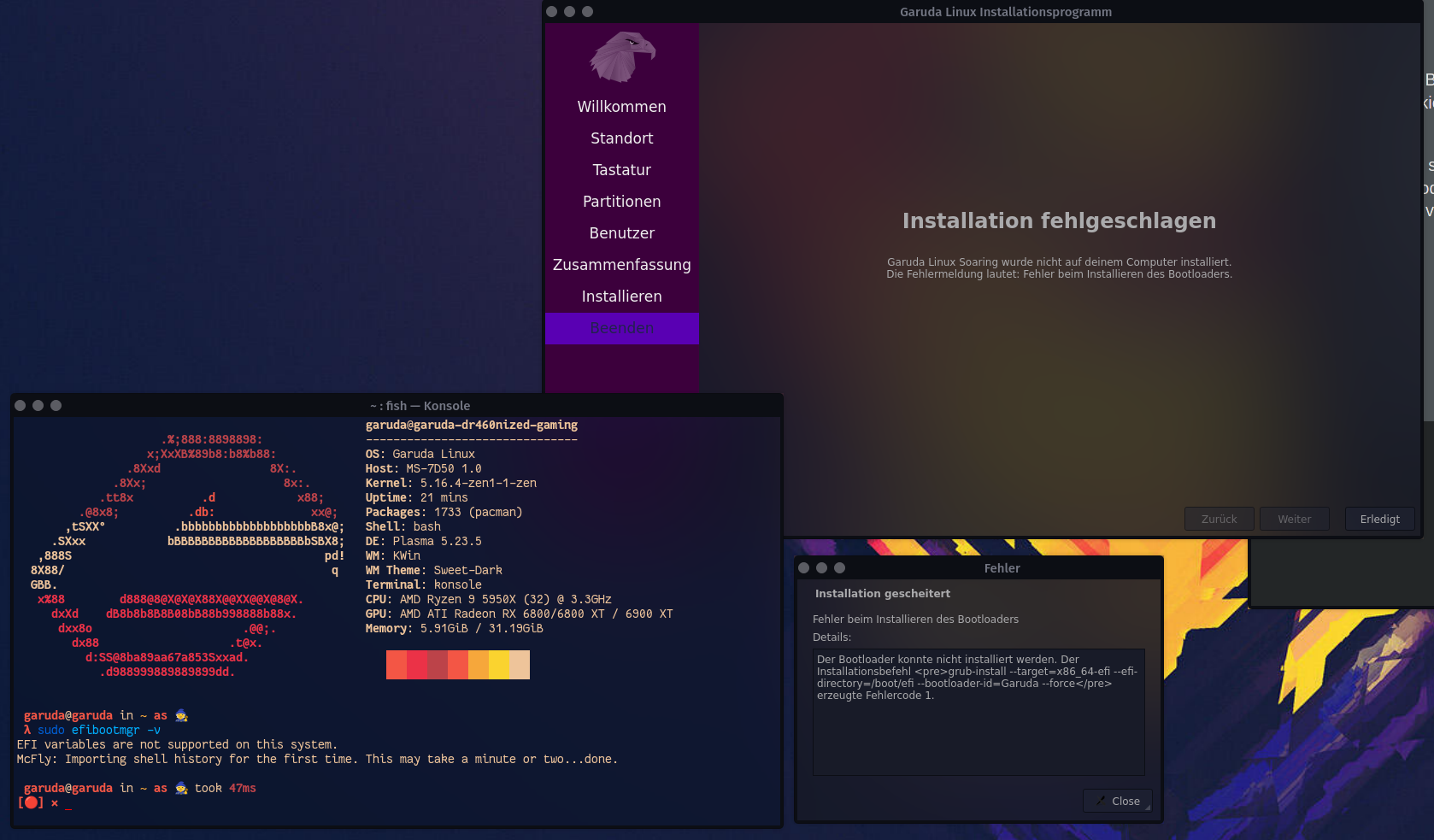Screen dimensions: 1434x840
Task: Click the 'Host: MS-7D50 1.0' line
Action: click(x=424, y=468)
